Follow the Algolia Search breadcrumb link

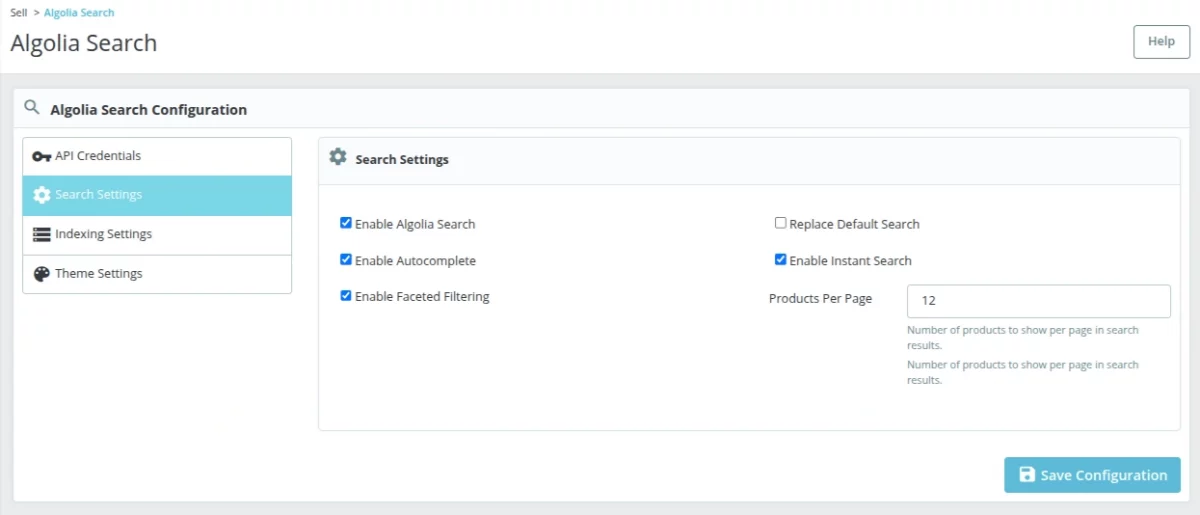[79, 13]
